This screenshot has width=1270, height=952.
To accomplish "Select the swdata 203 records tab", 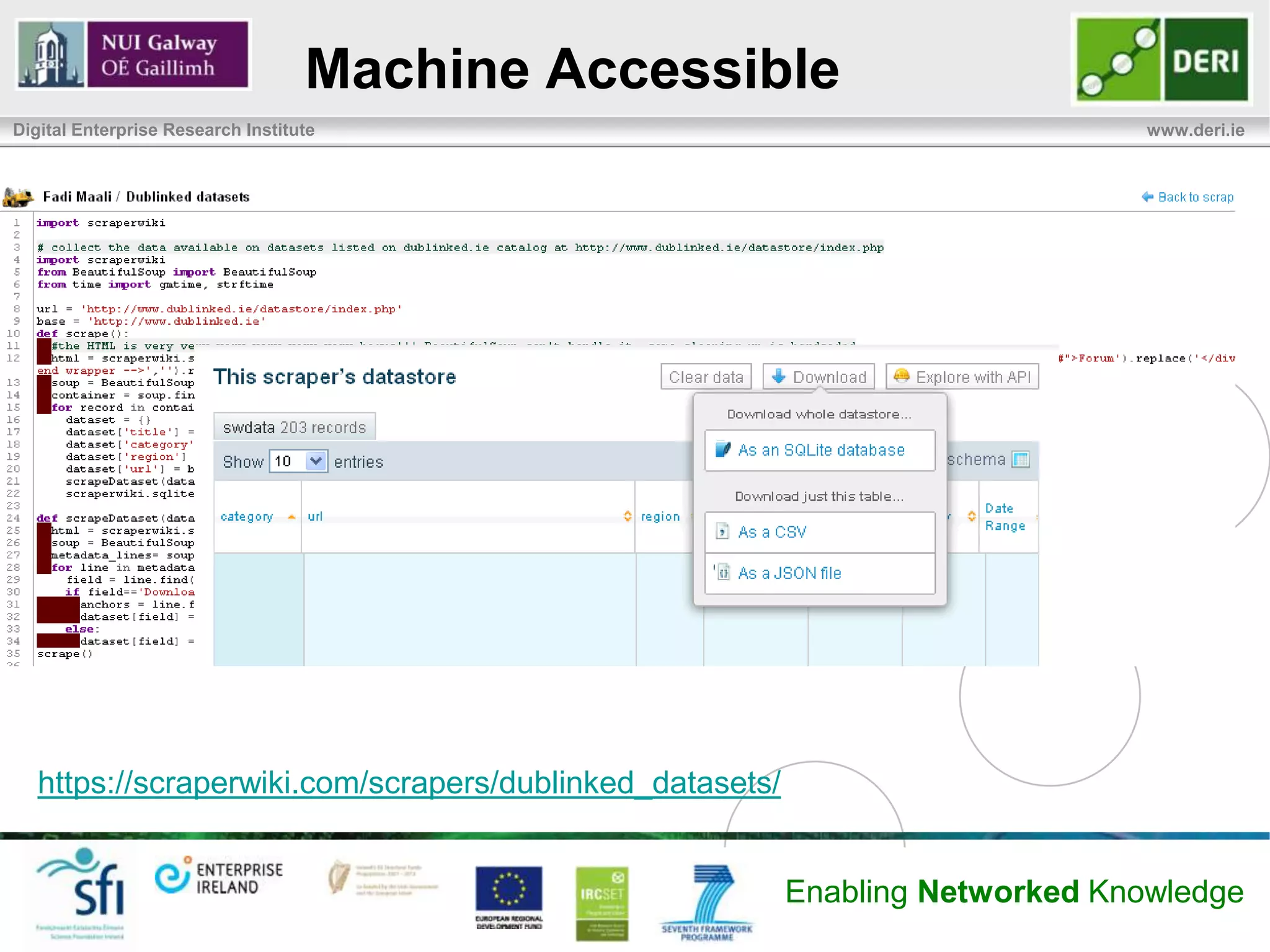I will (x=295, y=427).
